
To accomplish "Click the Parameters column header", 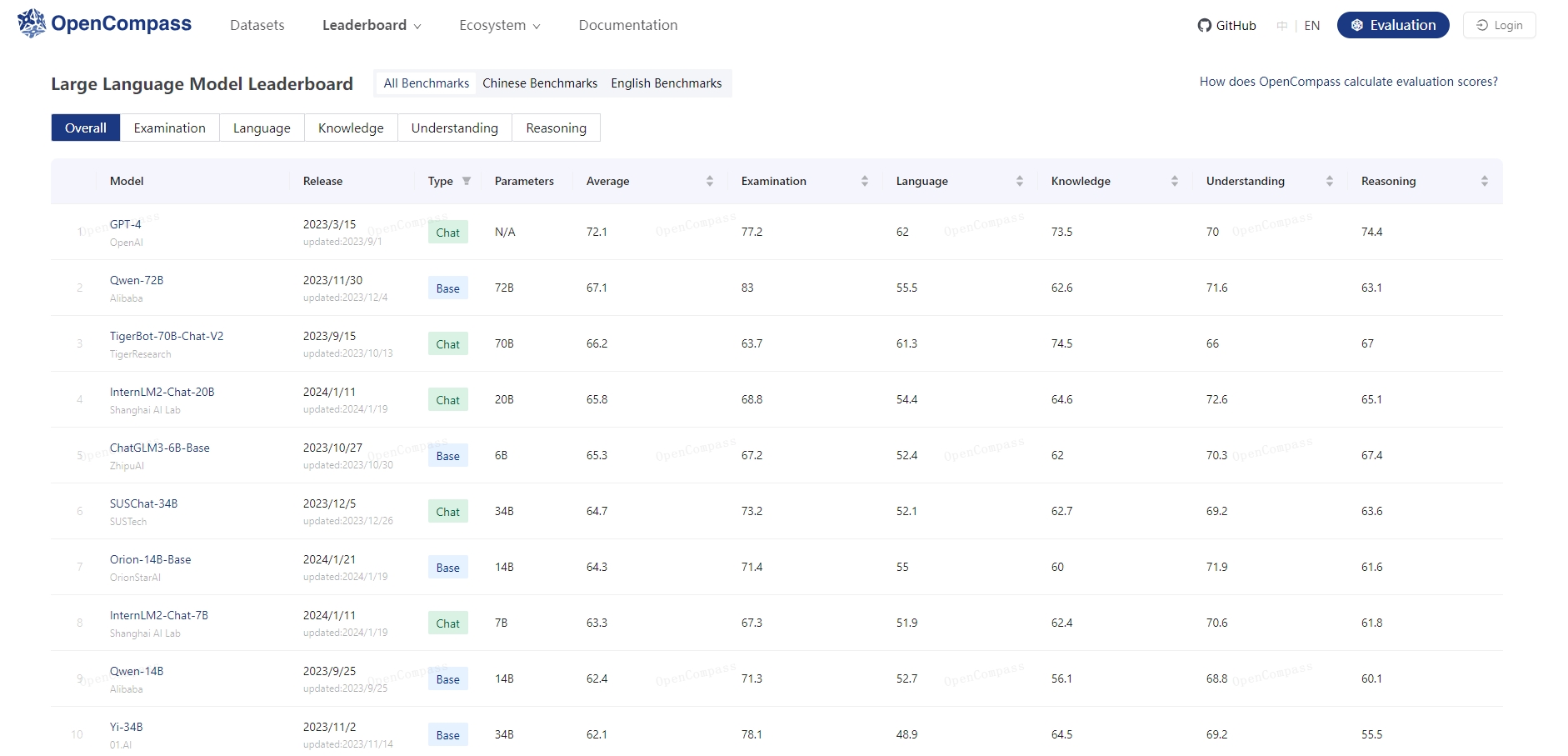I will (x=524, y=181).
